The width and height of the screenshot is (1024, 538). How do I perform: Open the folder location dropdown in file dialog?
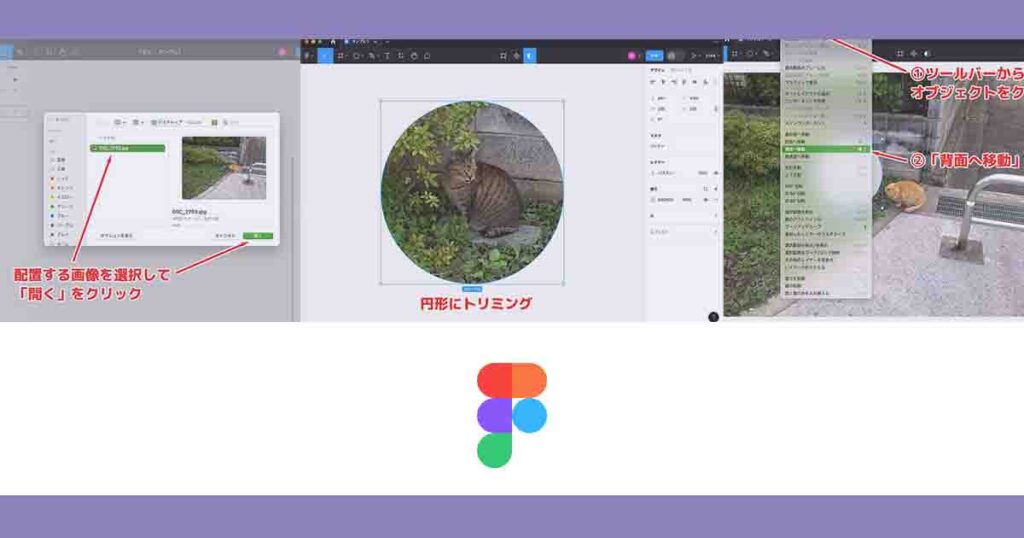coord(176,122)
